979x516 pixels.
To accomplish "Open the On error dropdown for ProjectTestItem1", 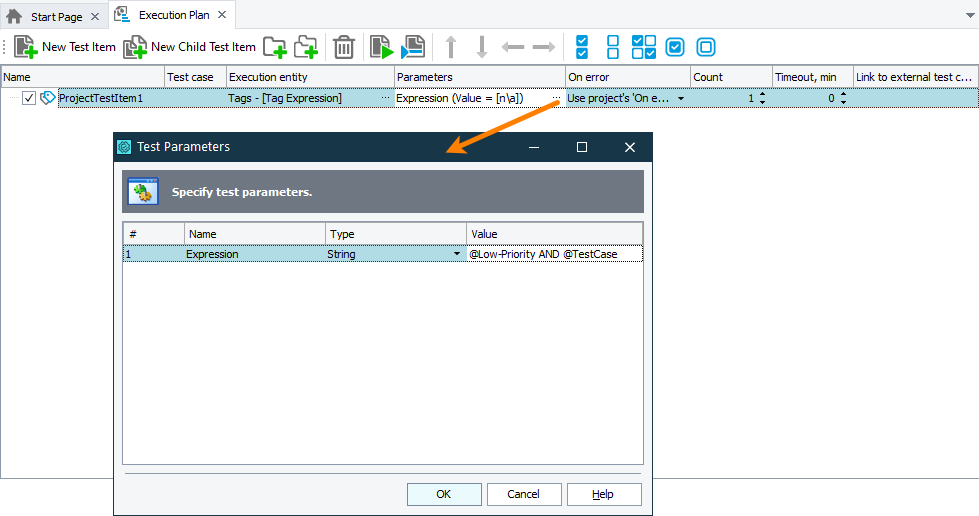I will tap(681, 99).
